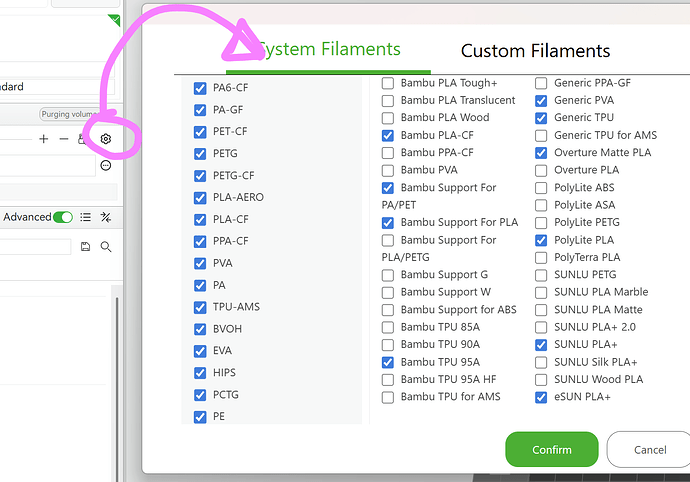Enable Bambu Support W filament
690x482 pixels.
(x=388, y=293)
